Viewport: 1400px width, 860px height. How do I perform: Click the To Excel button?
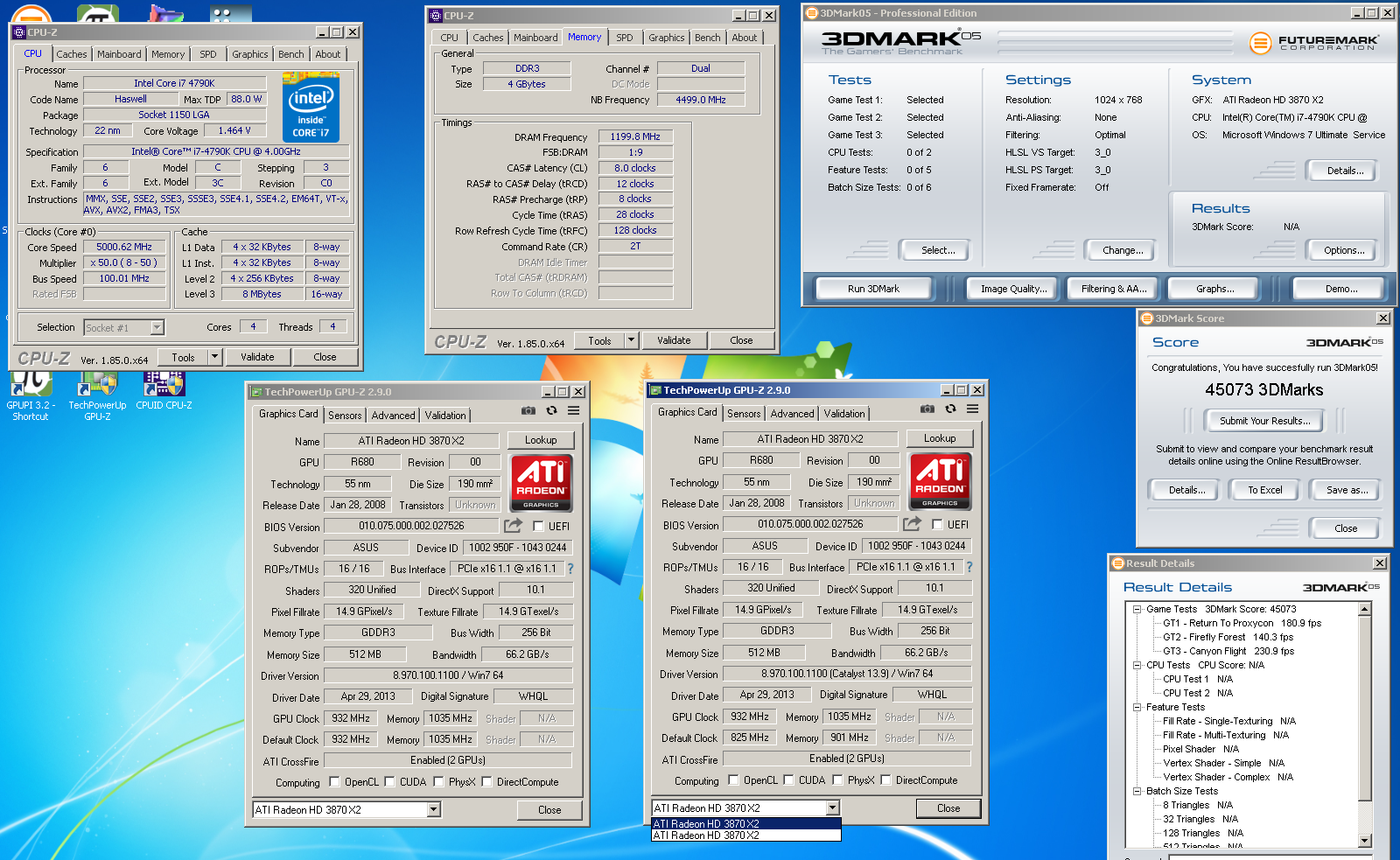(1265, 490)
